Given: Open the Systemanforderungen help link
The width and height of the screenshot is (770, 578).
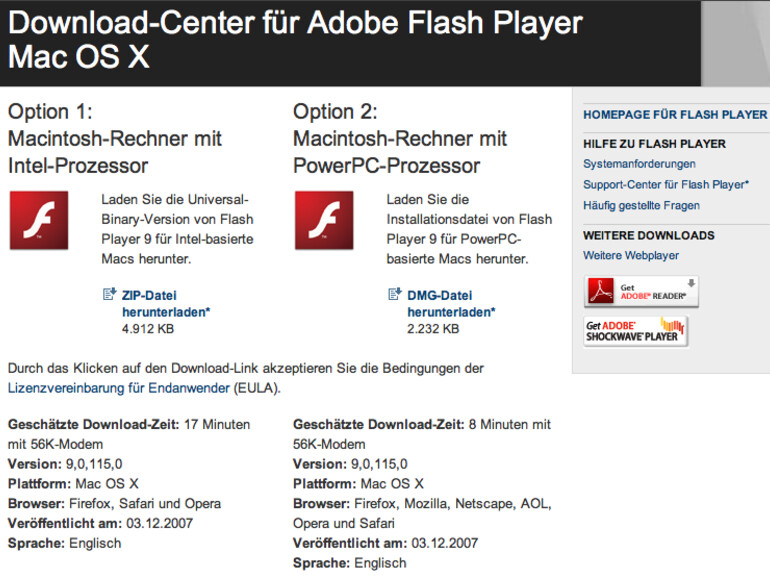Looking at the screenshot, I should pyautogui.click(x=639, y=164).
